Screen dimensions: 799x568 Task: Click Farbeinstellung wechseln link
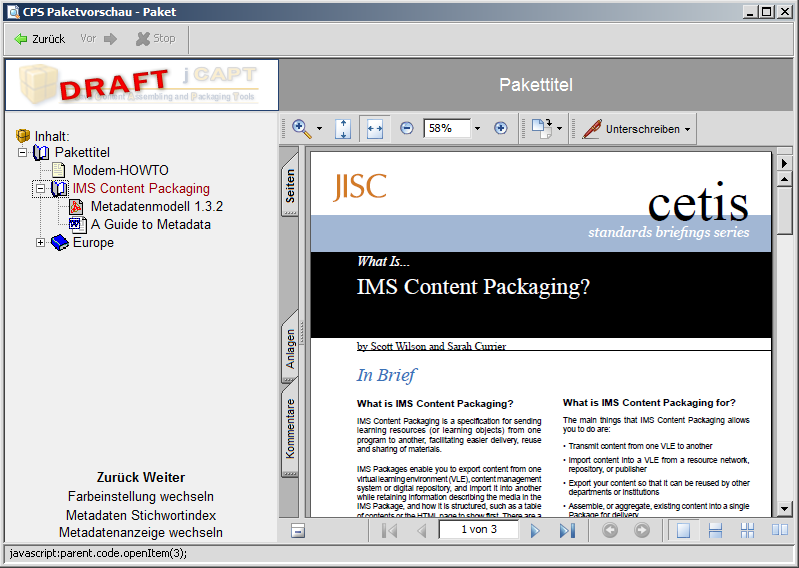141,496
